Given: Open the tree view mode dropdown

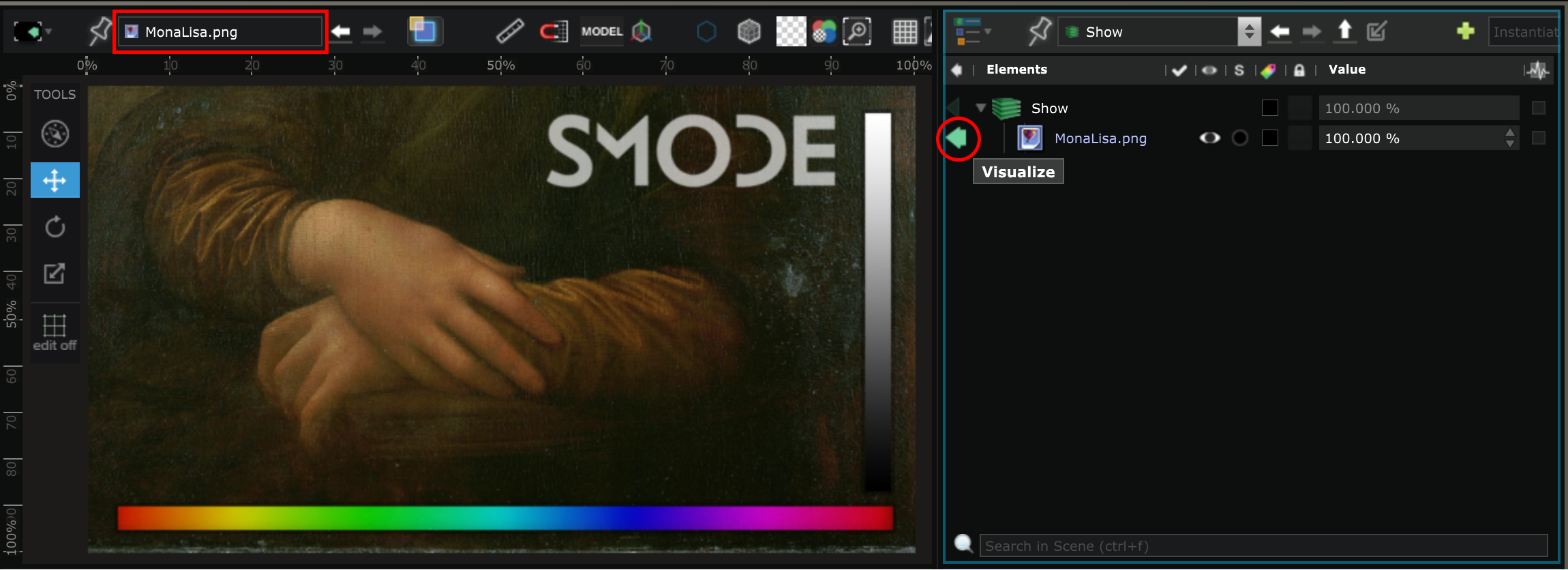Looking at the screenshot, I should tap(973, 31).
